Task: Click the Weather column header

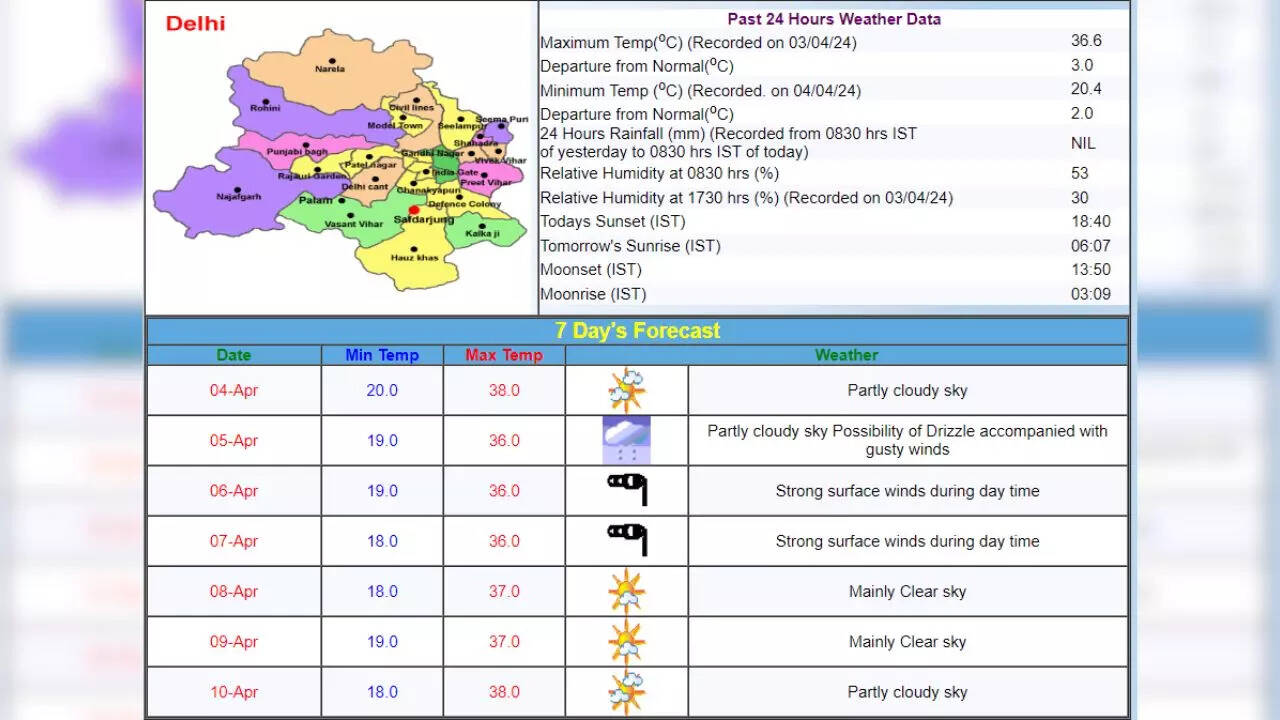Action: click(x=846, y=355)
